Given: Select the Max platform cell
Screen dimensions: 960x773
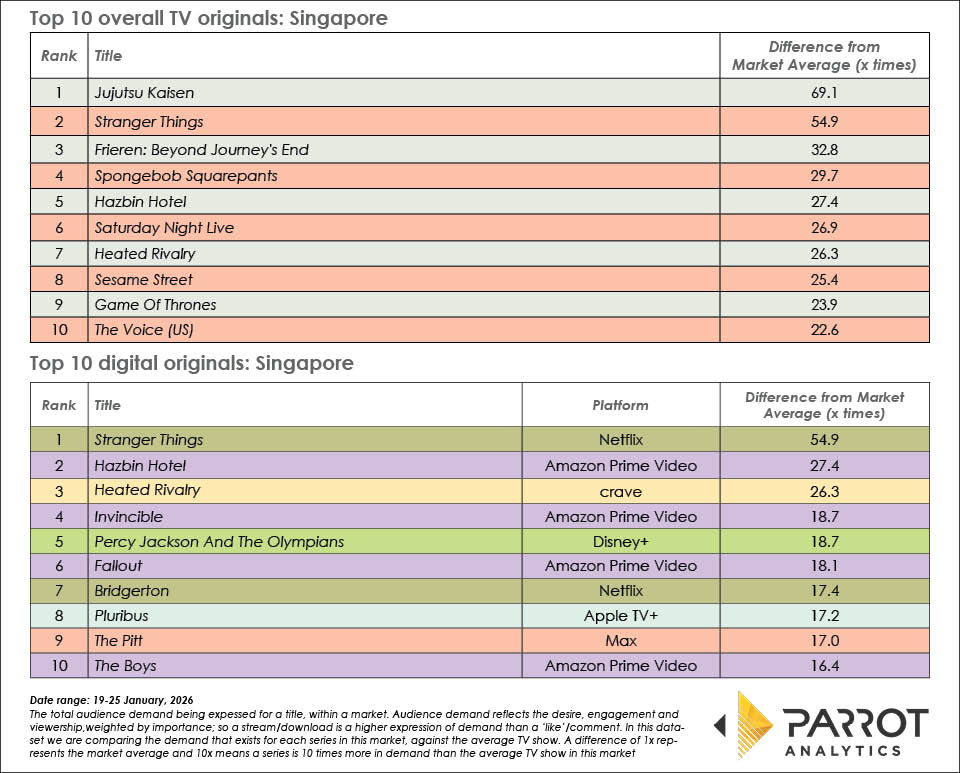Looking at the screenshot, I should (x=620, y=640).
